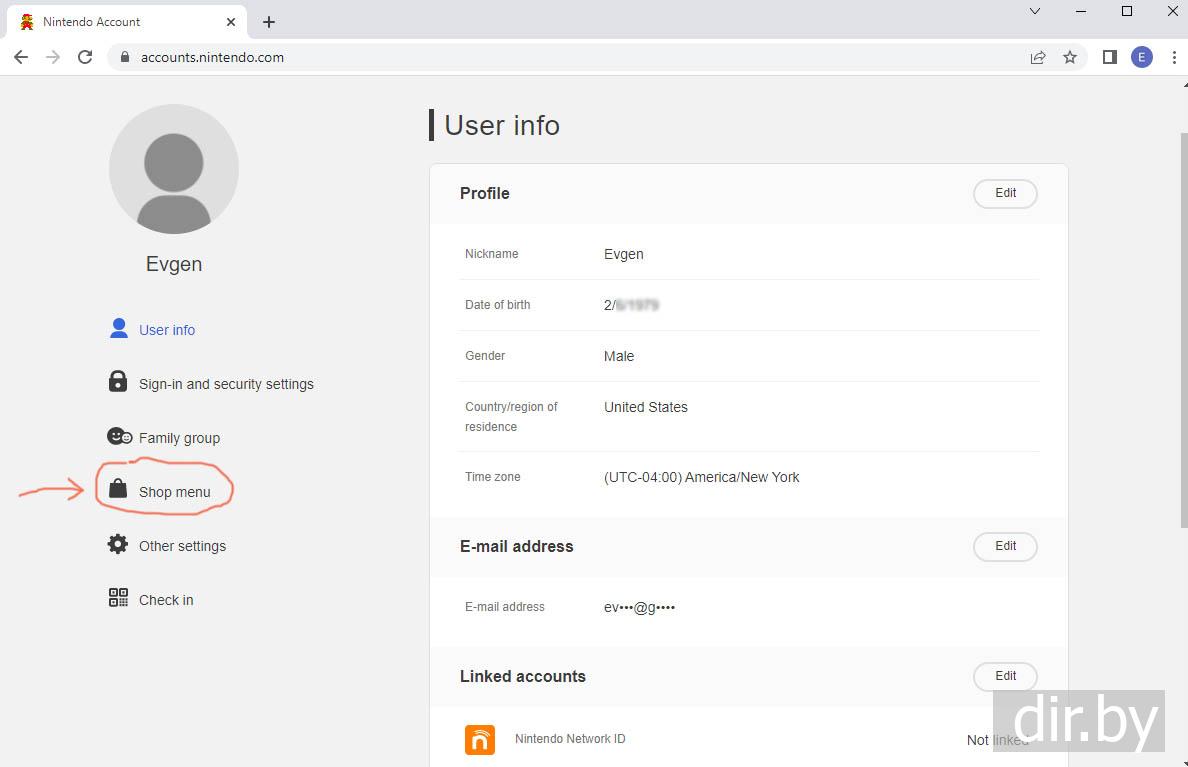1188x767 pixels.
Task: Click the Family group smiley faces icon
Action: pos(119,437)
